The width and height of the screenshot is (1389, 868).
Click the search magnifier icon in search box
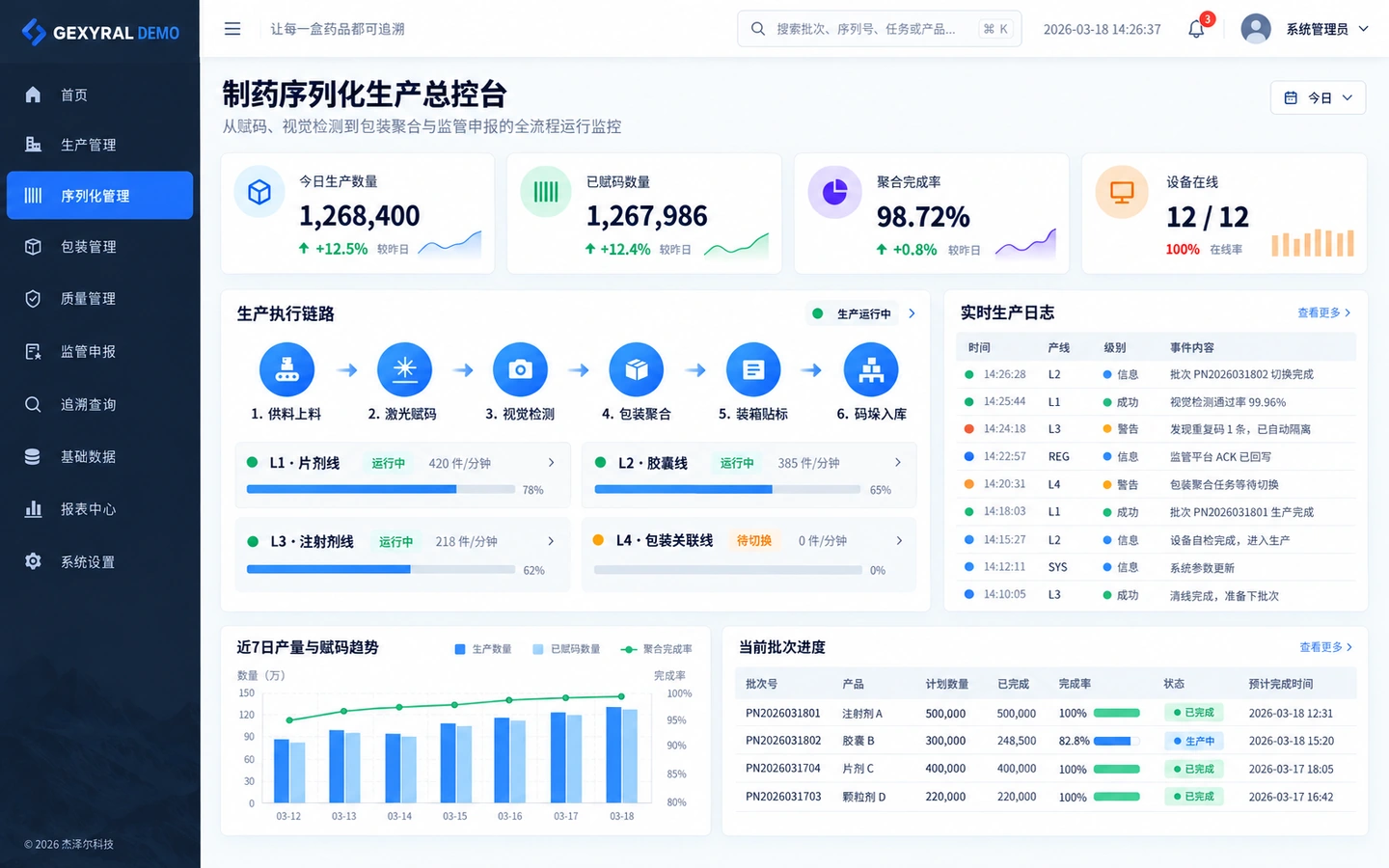758,29
